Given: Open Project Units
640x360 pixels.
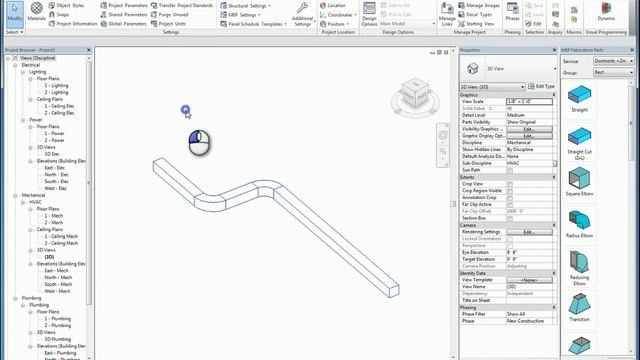Looking at the screenshot, I should [x=168, y=24].
